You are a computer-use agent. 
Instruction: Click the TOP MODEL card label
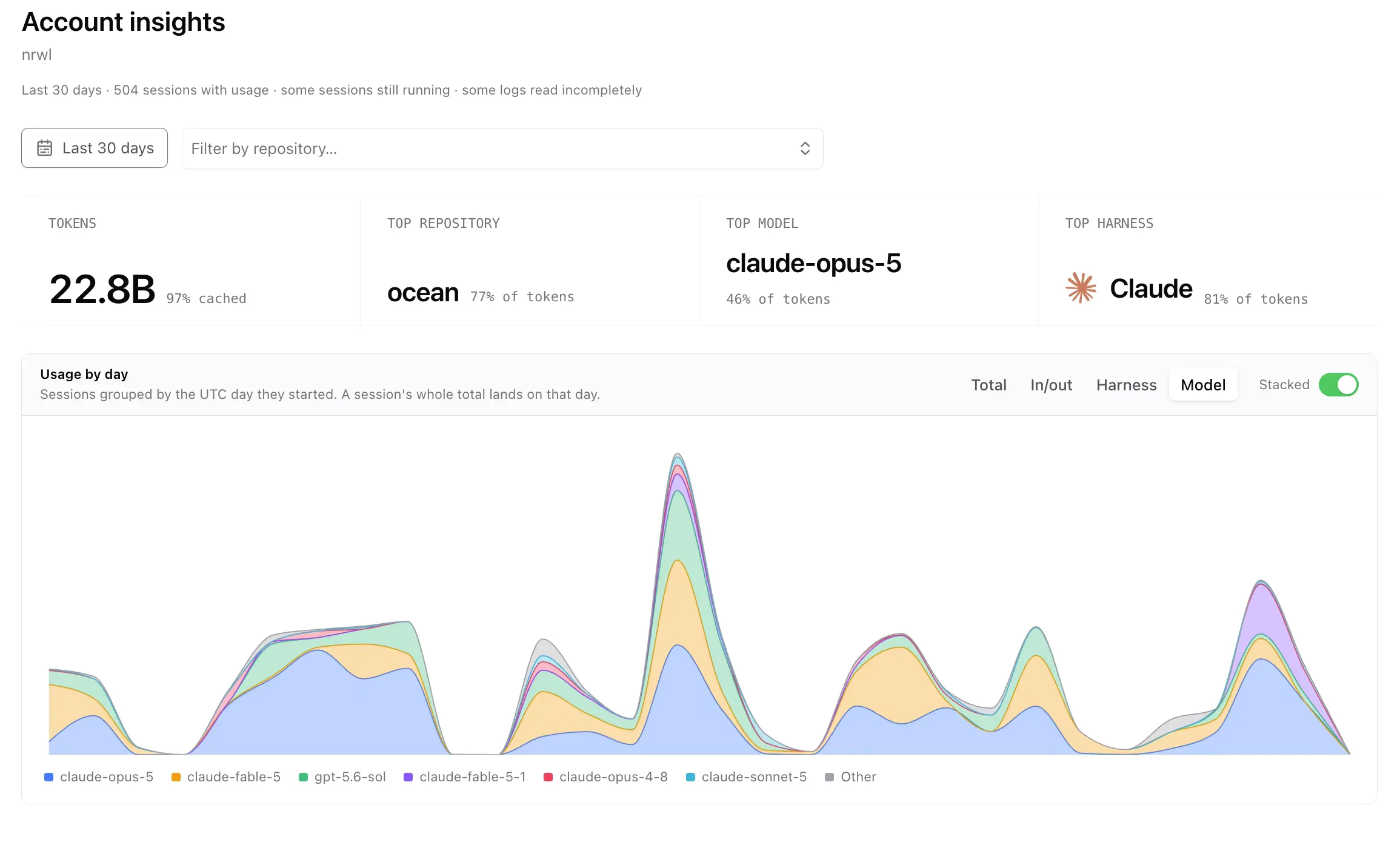click(762, 223)
